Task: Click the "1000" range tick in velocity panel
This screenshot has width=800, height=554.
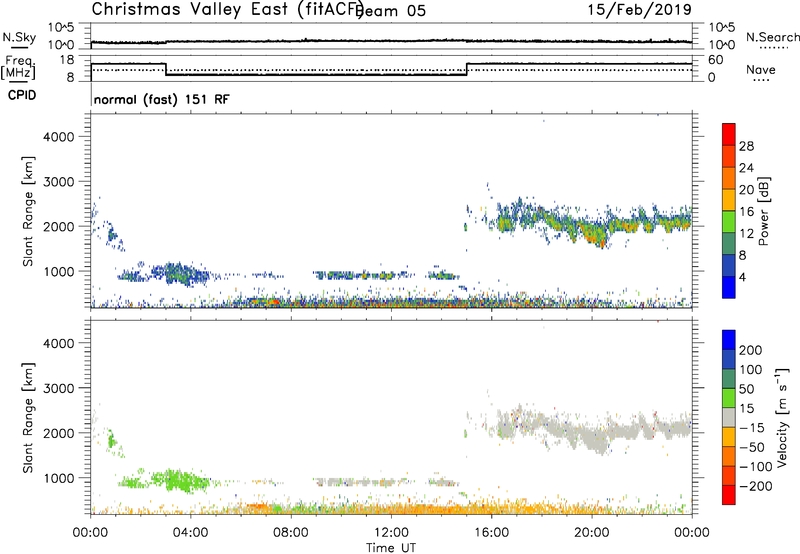Action: 59,478
